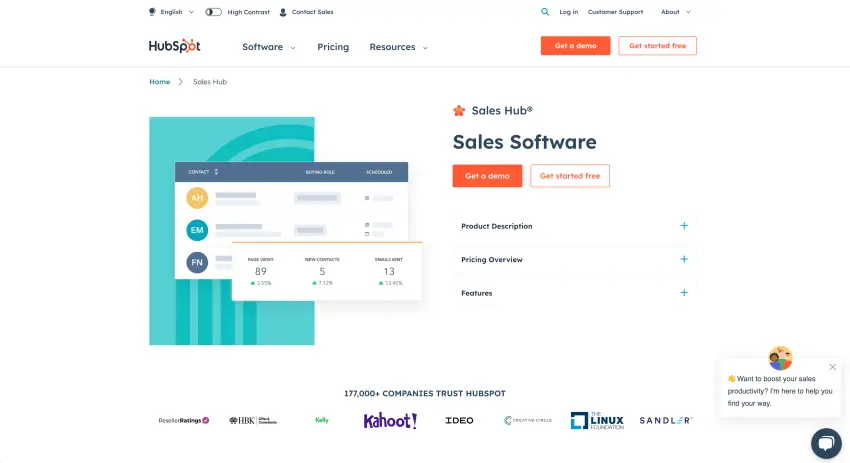Click header Get a demo button
The height and width of the screenshot is (463, 850).
pyautogui.click(x=575, y=46)
